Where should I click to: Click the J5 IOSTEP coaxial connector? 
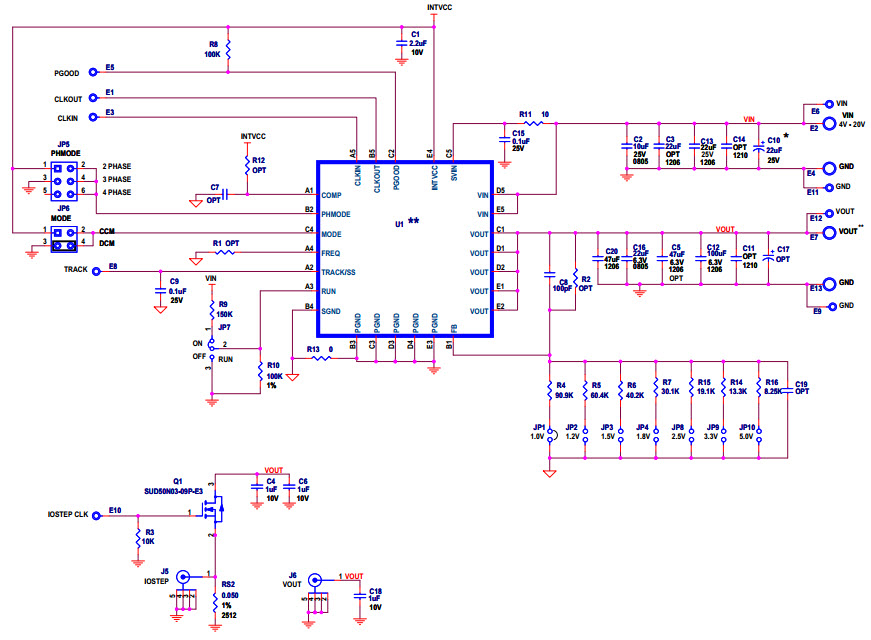point(184,577)
